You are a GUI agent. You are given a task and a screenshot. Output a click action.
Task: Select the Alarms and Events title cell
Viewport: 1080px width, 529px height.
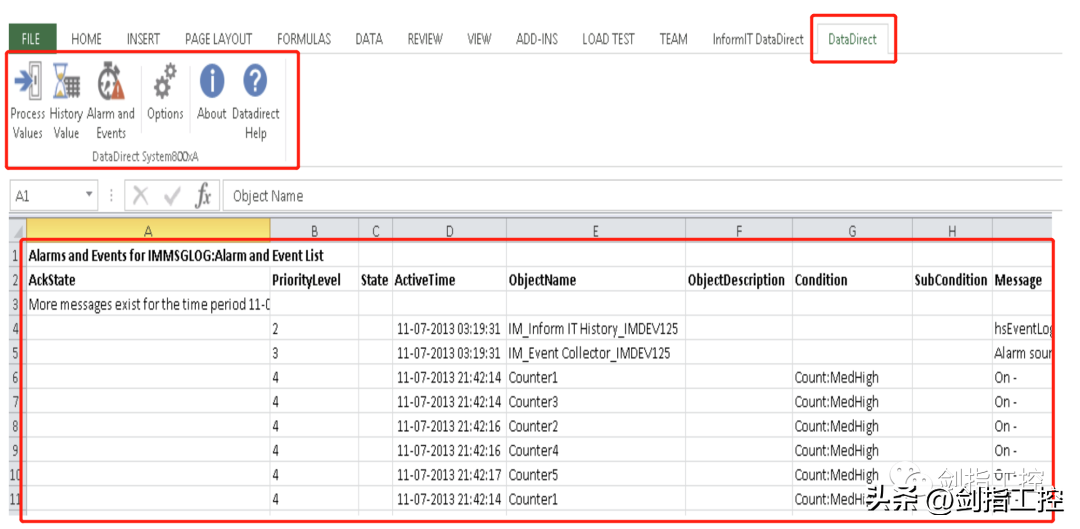148,256
